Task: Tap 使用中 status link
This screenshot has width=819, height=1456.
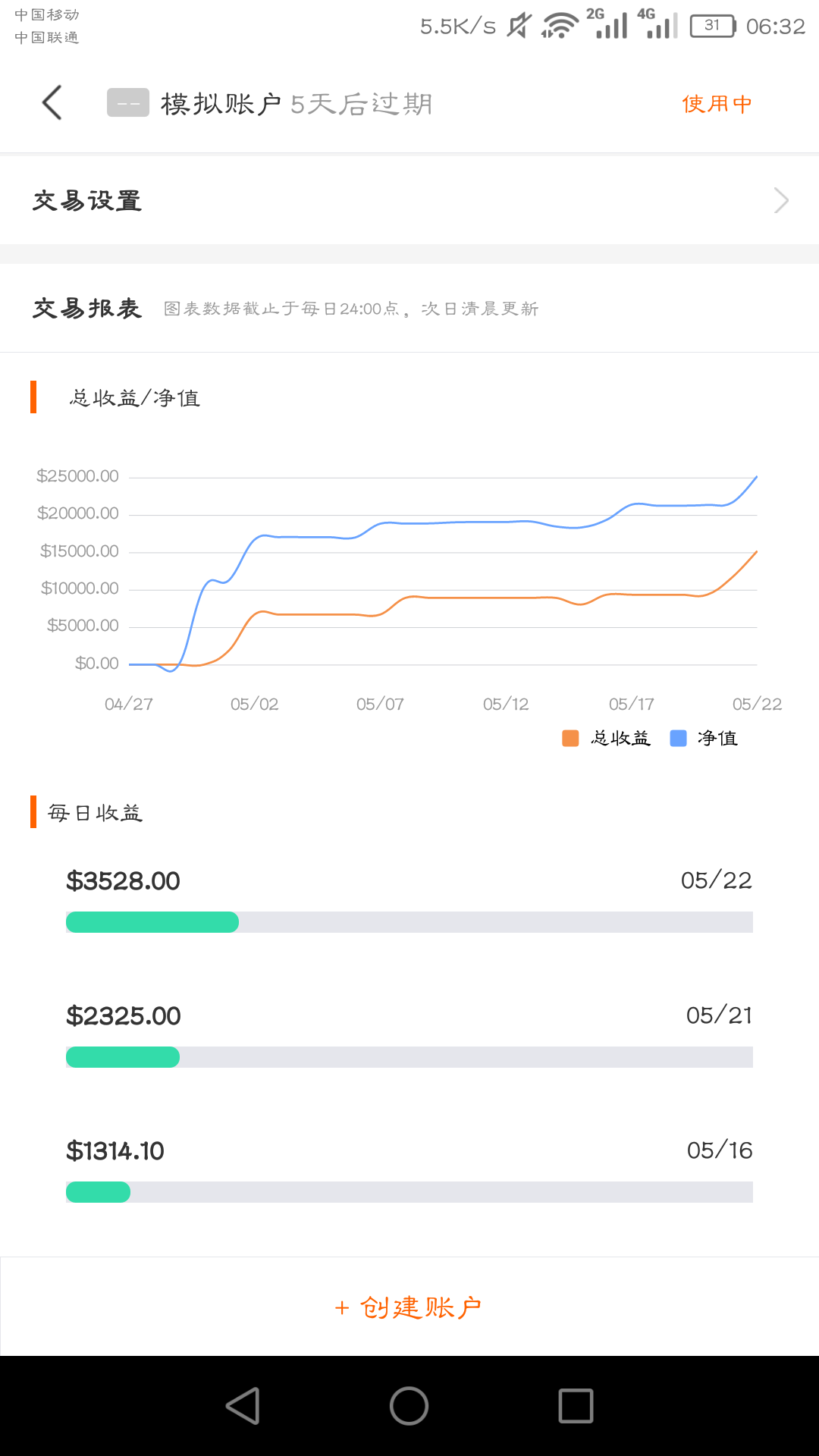Action: 717,104
